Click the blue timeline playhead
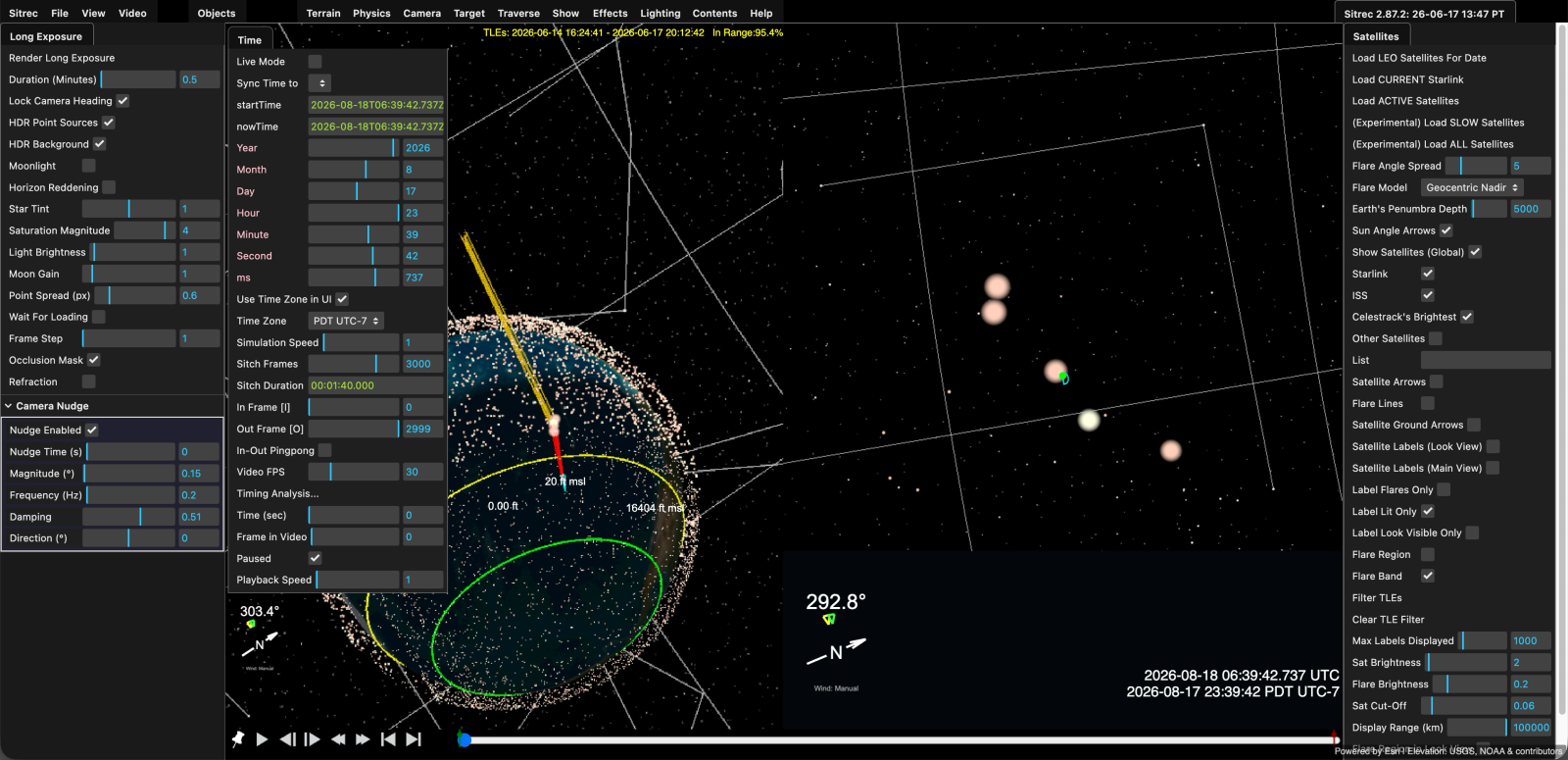The image size is (1568, 760). (465, 740)
